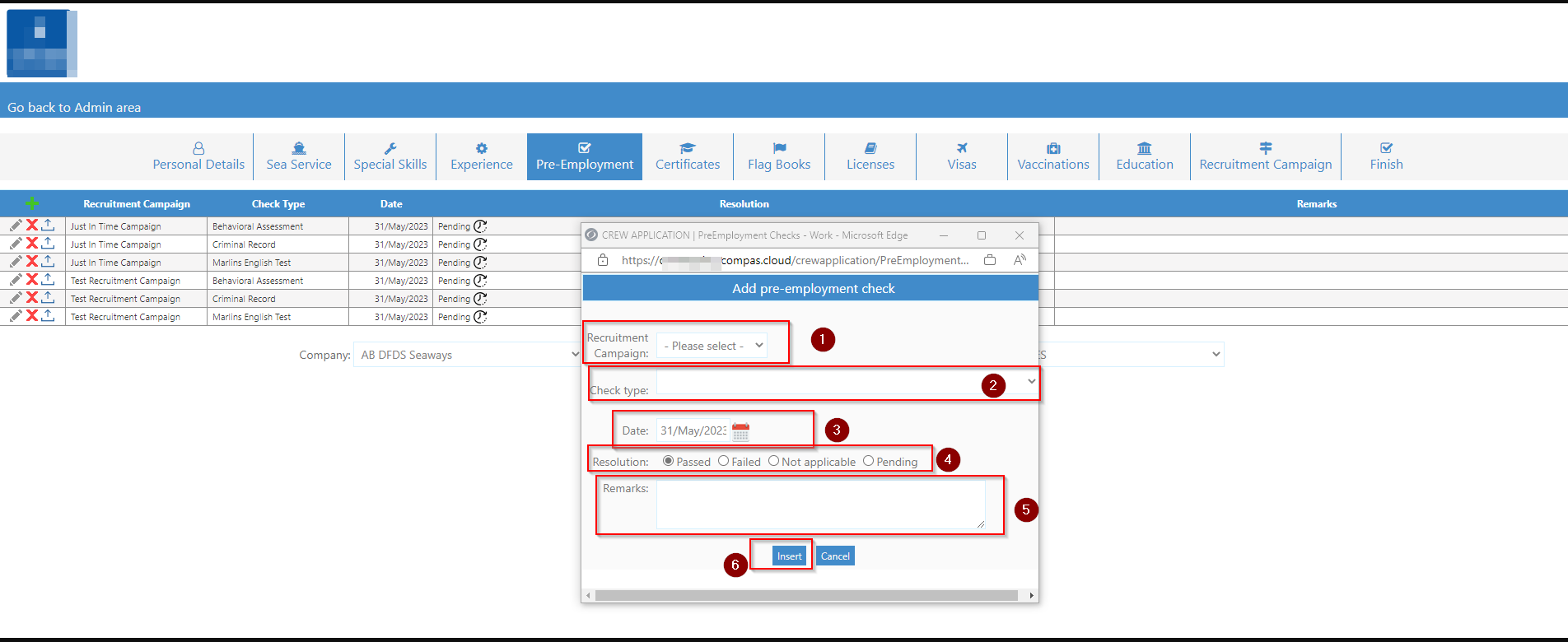Click the pending clock icon in first row
Viewport: 1568px width, 642px height.
point(480,226)
